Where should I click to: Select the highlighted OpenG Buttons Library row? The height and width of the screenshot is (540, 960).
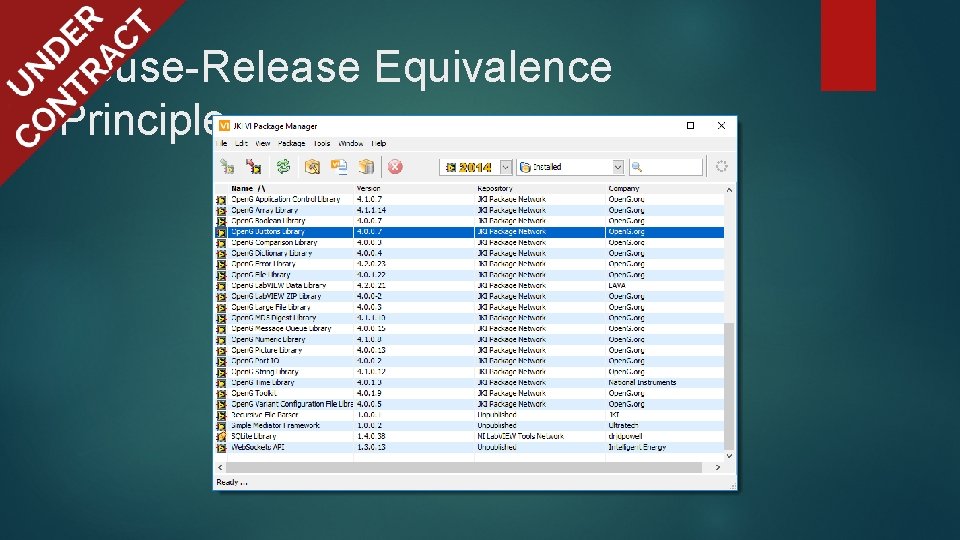click(470, 231)
